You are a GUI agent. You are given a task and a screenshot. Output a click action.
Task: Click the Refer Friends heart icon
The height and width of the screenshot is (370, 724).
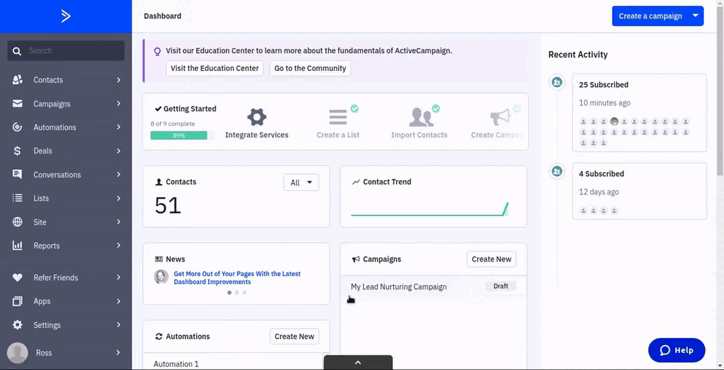pyautogui.click(x=18, y=278)
